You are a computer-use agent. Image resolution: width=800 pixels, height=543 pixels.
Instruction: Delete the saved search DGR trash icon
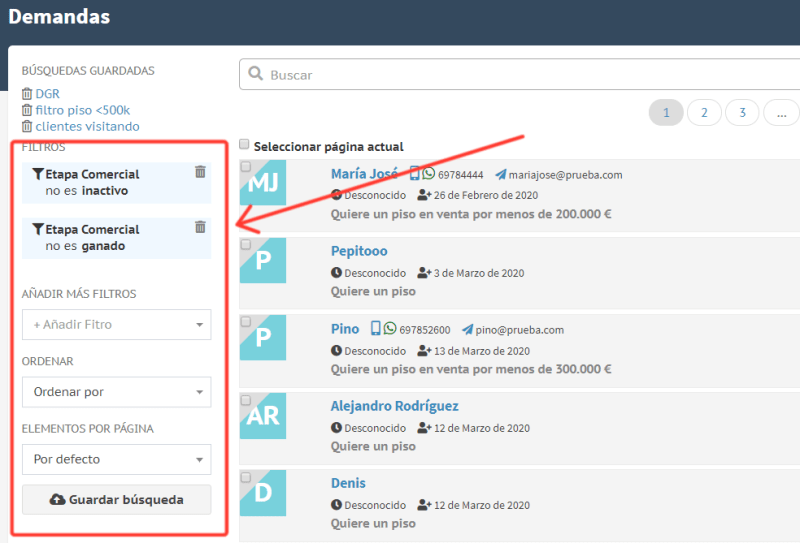[x=27, y=94]
